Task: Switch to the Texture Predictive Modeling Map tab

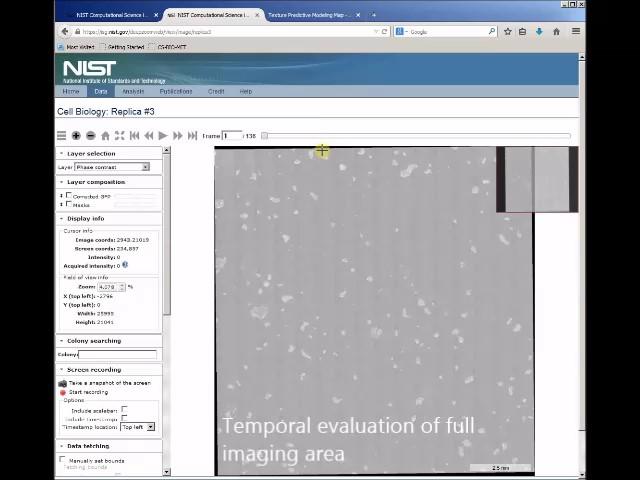Action: coord(309,15)
